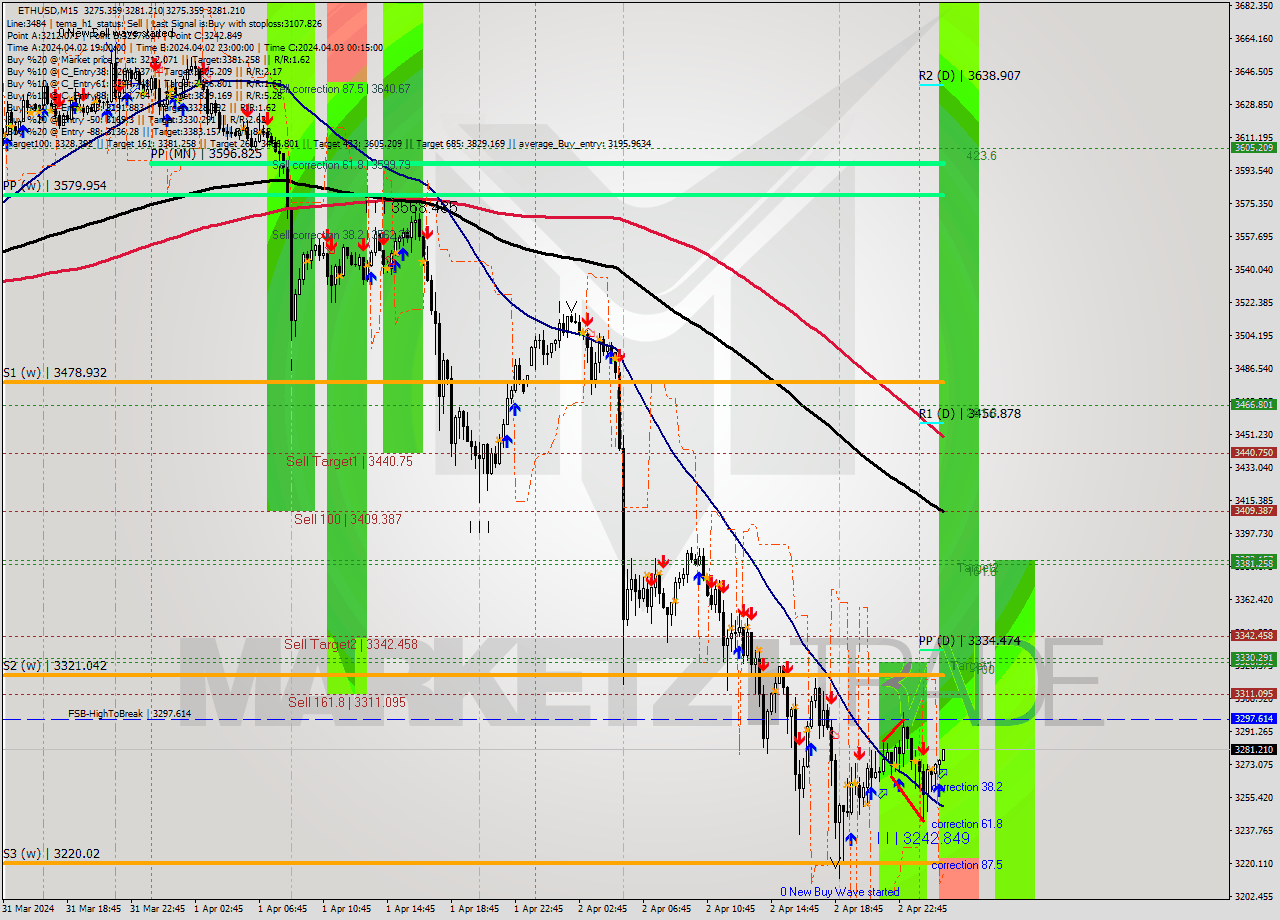The height and width of the screenshot is (920, 1280).
Task: Click the 3682.350 price axis value
Action: pyautogui.click(x=1254, y=6)
